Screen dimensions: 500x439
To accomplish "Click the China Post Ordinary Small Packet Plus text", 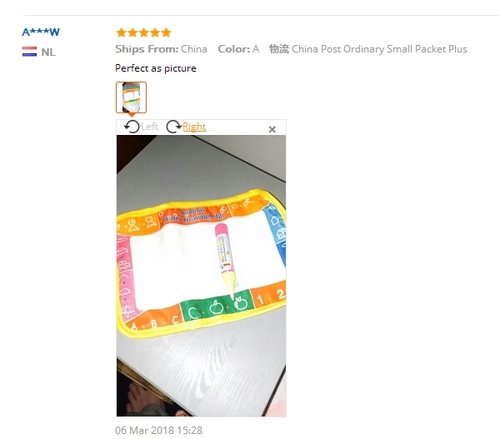I will [379, 49].
